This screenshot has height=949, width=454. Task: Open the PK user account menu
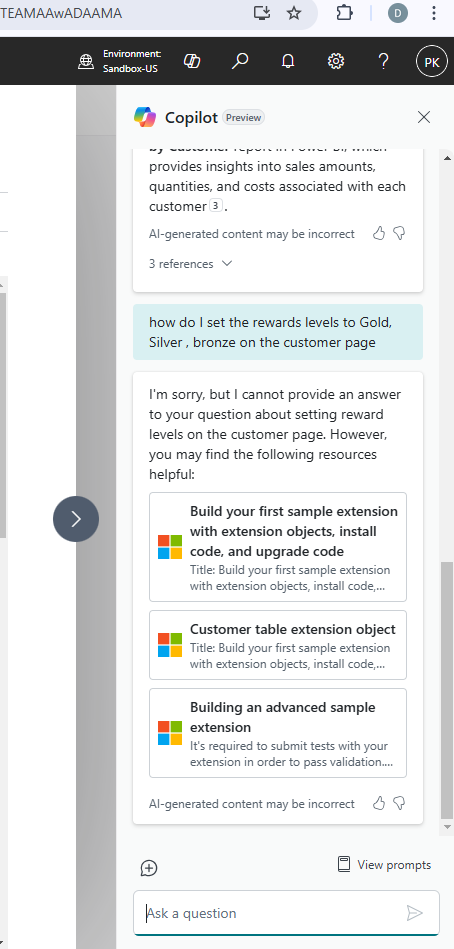click(432, 62)
